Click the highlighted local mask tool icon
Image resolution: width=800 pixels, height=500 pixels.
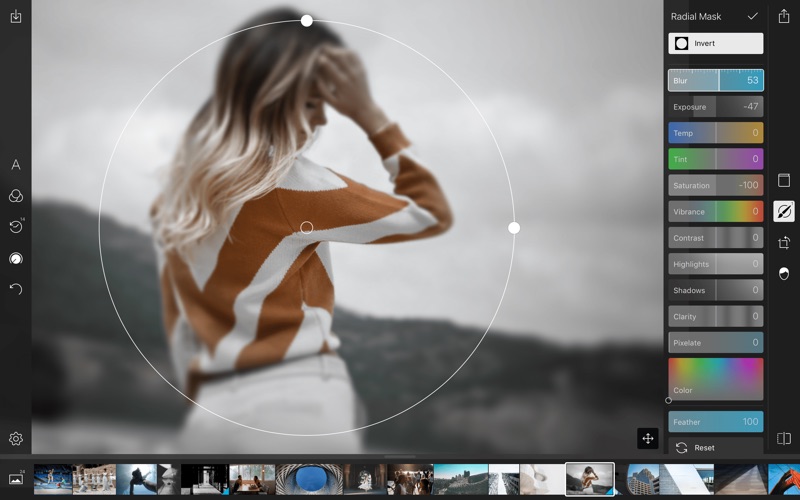(x=784, y=211)
